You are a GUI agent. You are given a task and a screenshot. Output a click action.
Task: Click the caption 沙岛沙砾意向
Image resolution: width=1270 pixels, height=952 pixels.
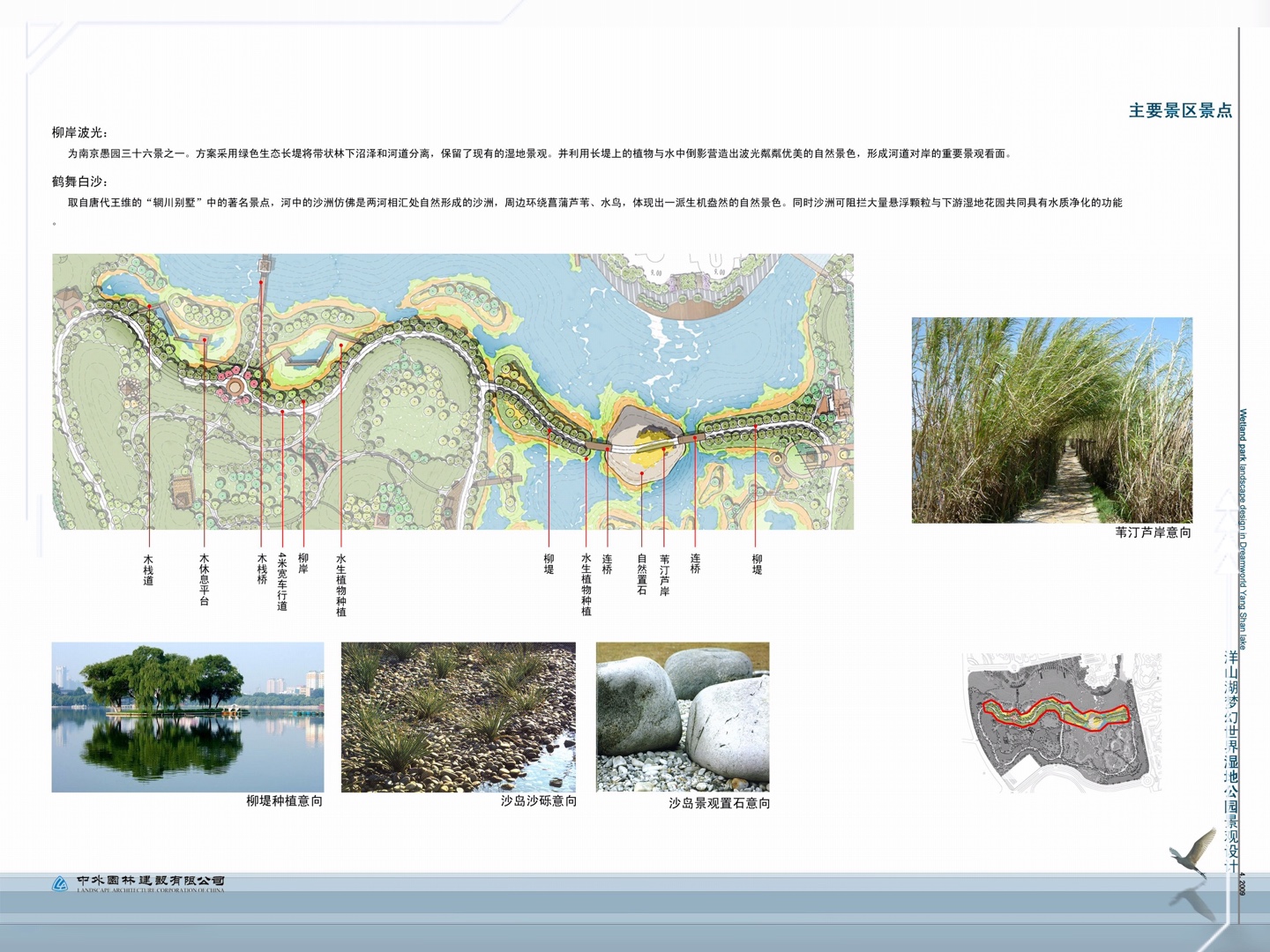(x=539, y=800)
